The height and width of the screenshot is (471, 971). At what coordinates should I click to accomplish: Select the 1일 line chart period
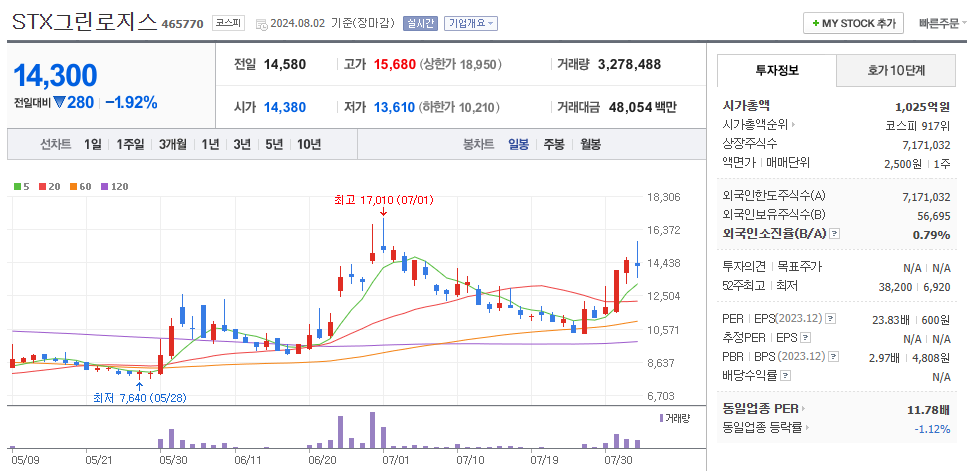click(x=92, y=145)
